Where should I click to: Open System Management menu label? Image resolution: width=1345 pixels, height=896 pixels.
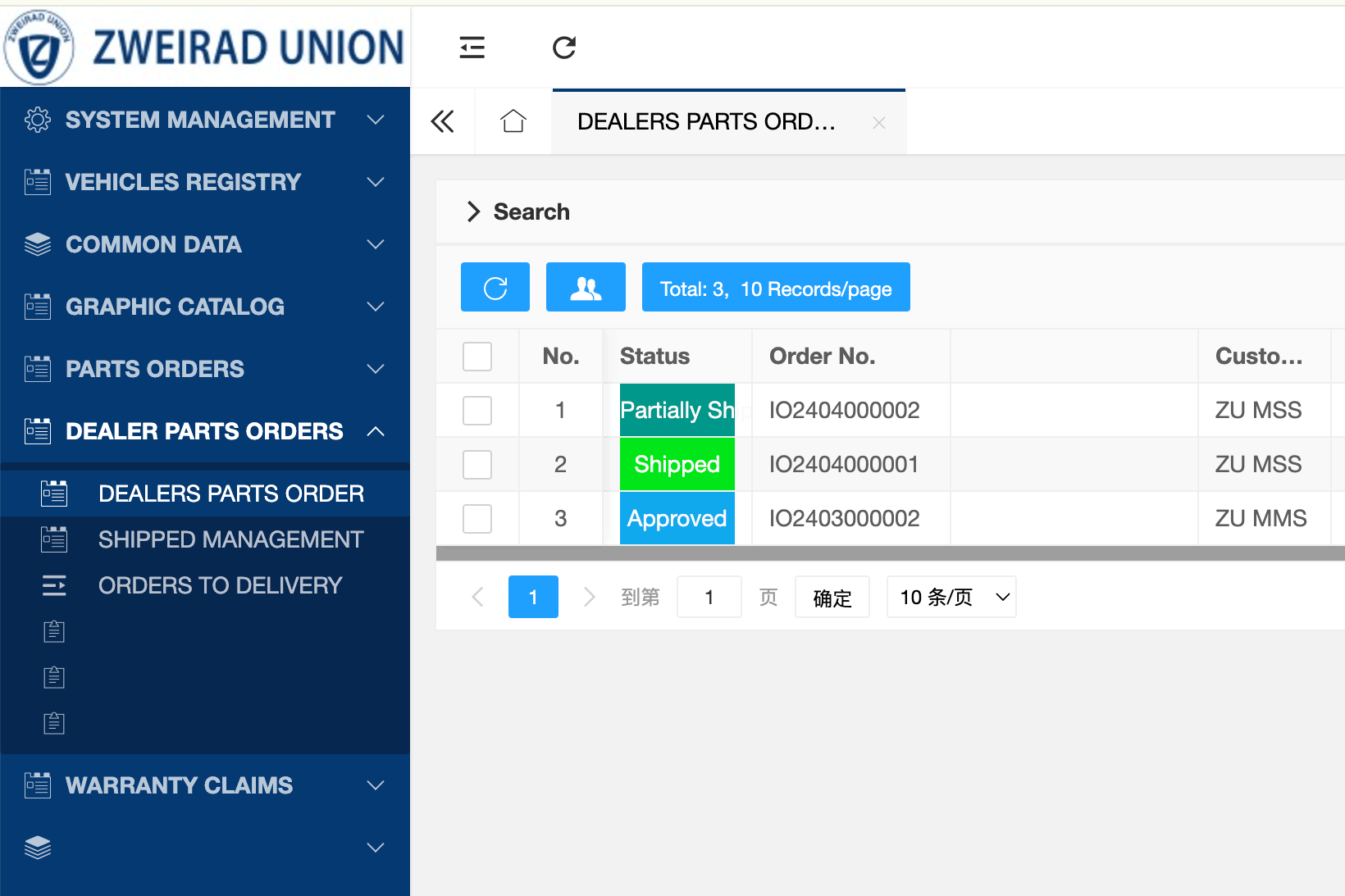[200, 120]
